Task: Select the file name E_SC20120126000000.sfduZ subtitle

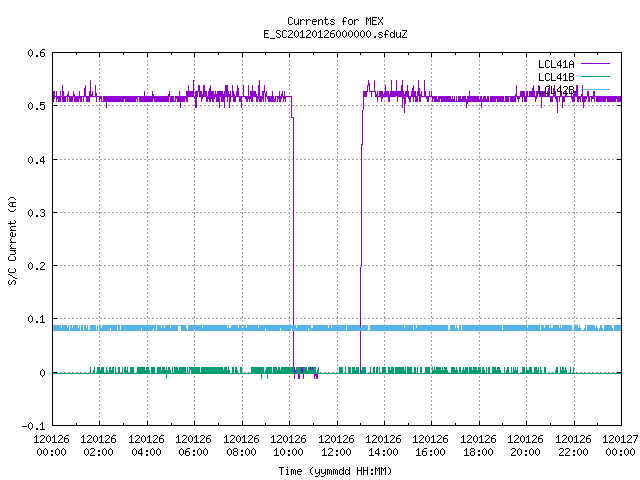Action: pos(335,34)
